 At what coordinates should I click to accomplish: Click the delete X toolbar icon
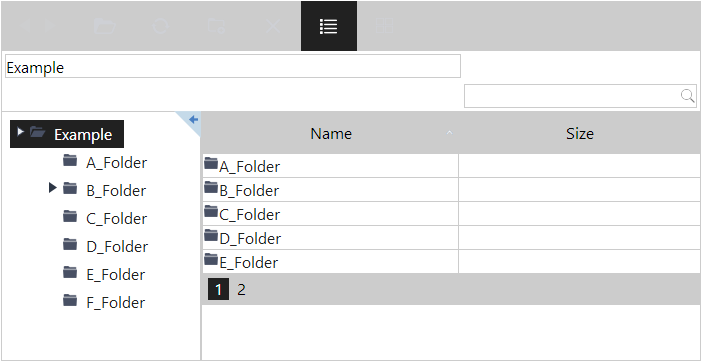273,26
